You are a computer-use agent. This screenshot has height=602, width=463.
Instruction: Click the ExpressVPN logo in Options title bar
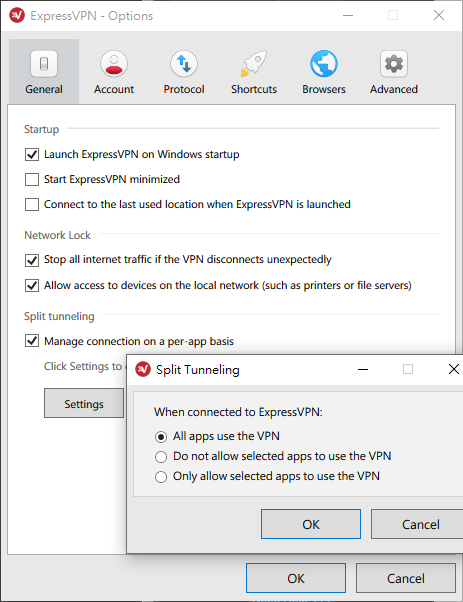point(17,15)
